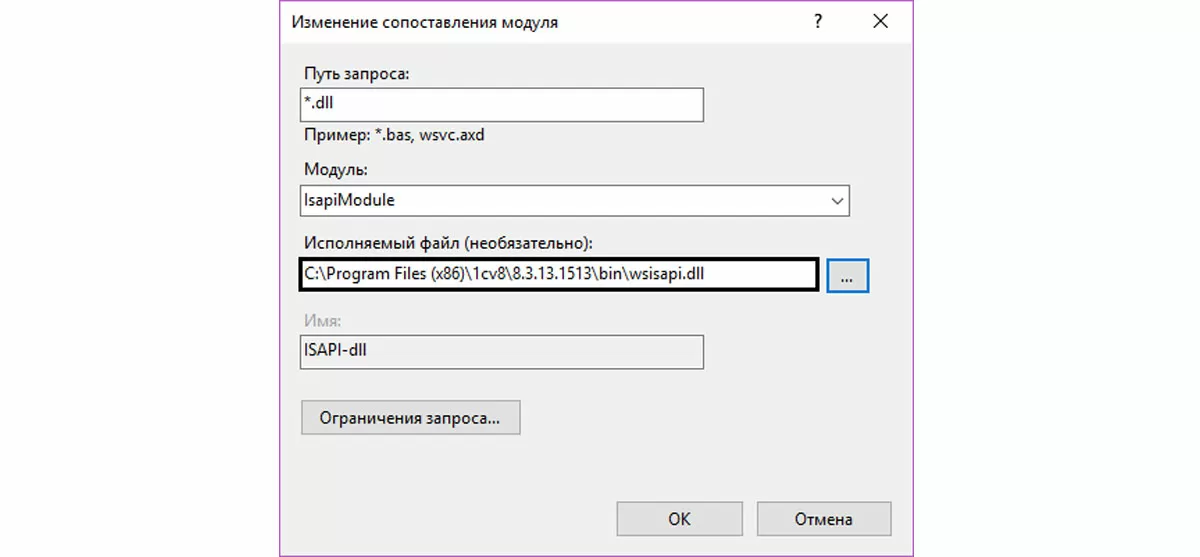
Task: Click the 'Модуль:' label
Action: (334, 170)
